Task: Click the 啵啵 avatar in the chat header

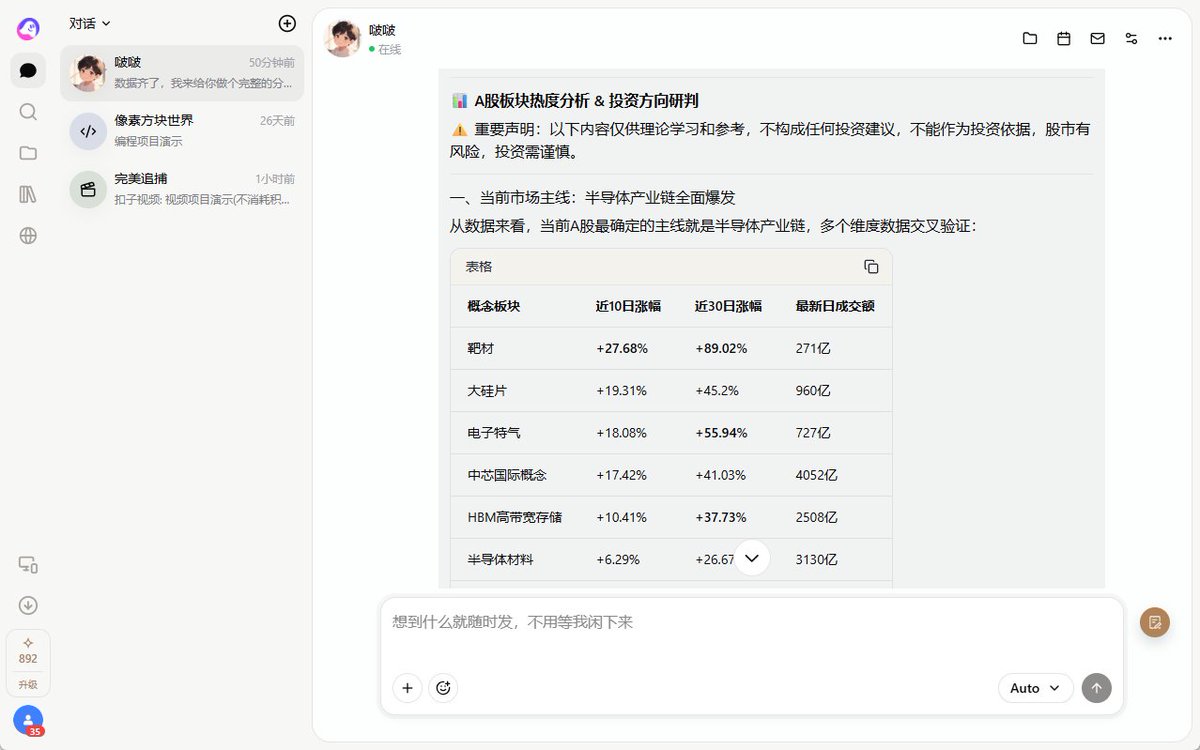Action: [x=343, y=38]
